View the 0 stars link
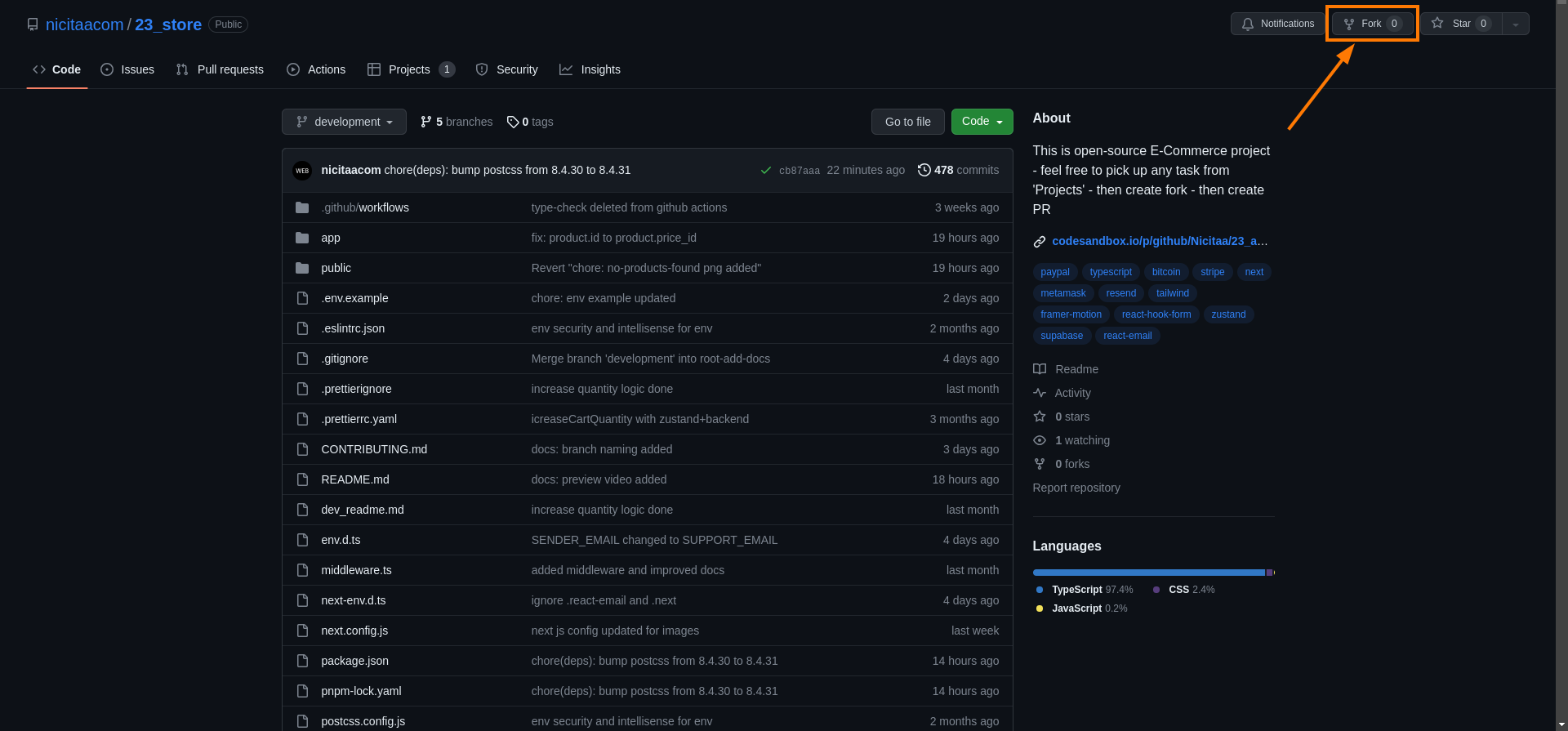 point(1062,417)
